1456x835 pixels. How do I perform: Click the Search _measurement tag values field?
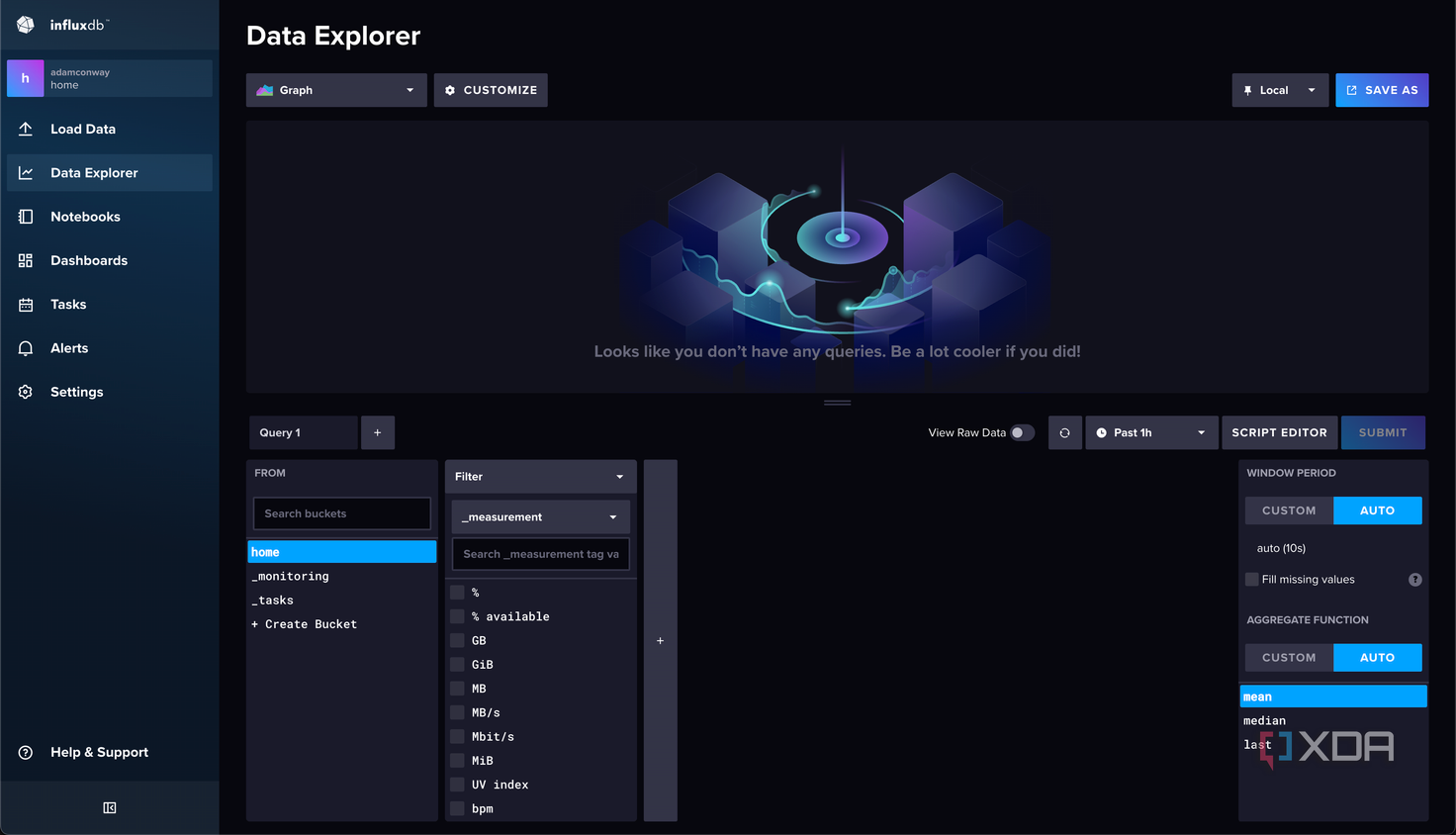541,554
